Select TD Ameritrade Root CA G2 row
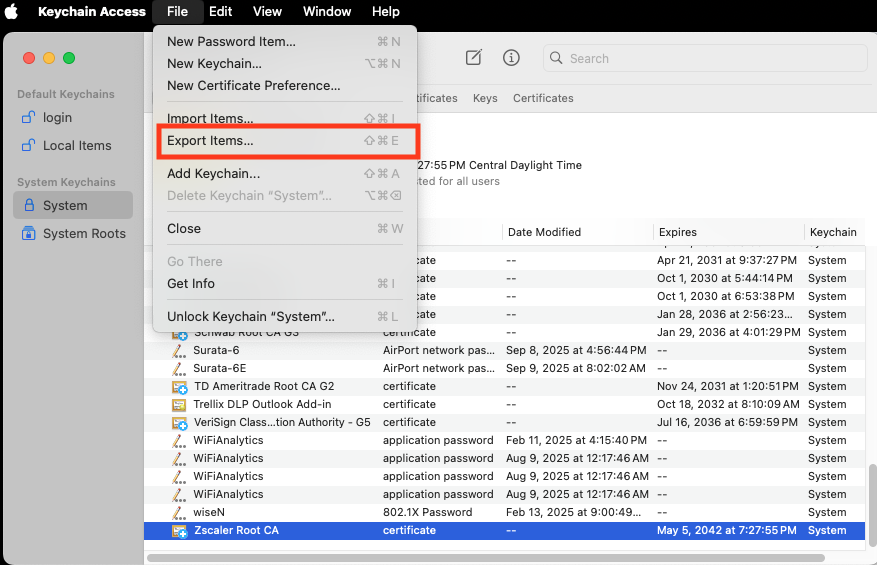Screen dimensions: 877x565 coord(504,386)
